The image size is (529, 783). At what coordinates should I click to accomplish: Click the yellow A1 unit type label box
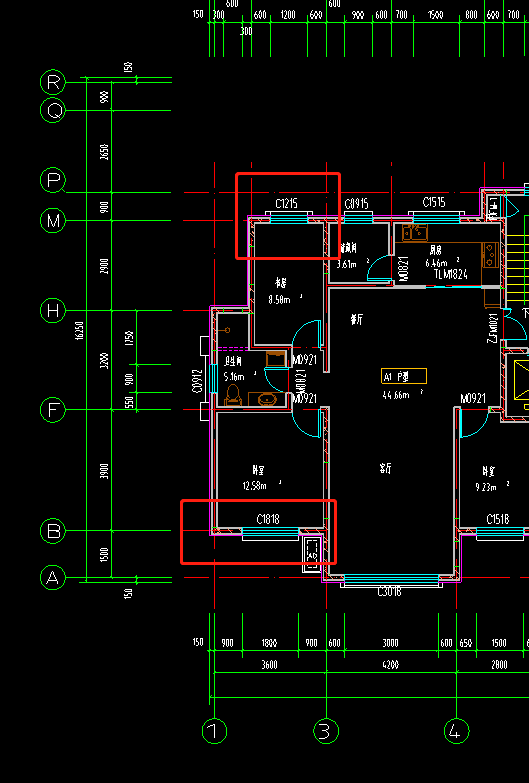pyautogui.click(x=404, y=376)
